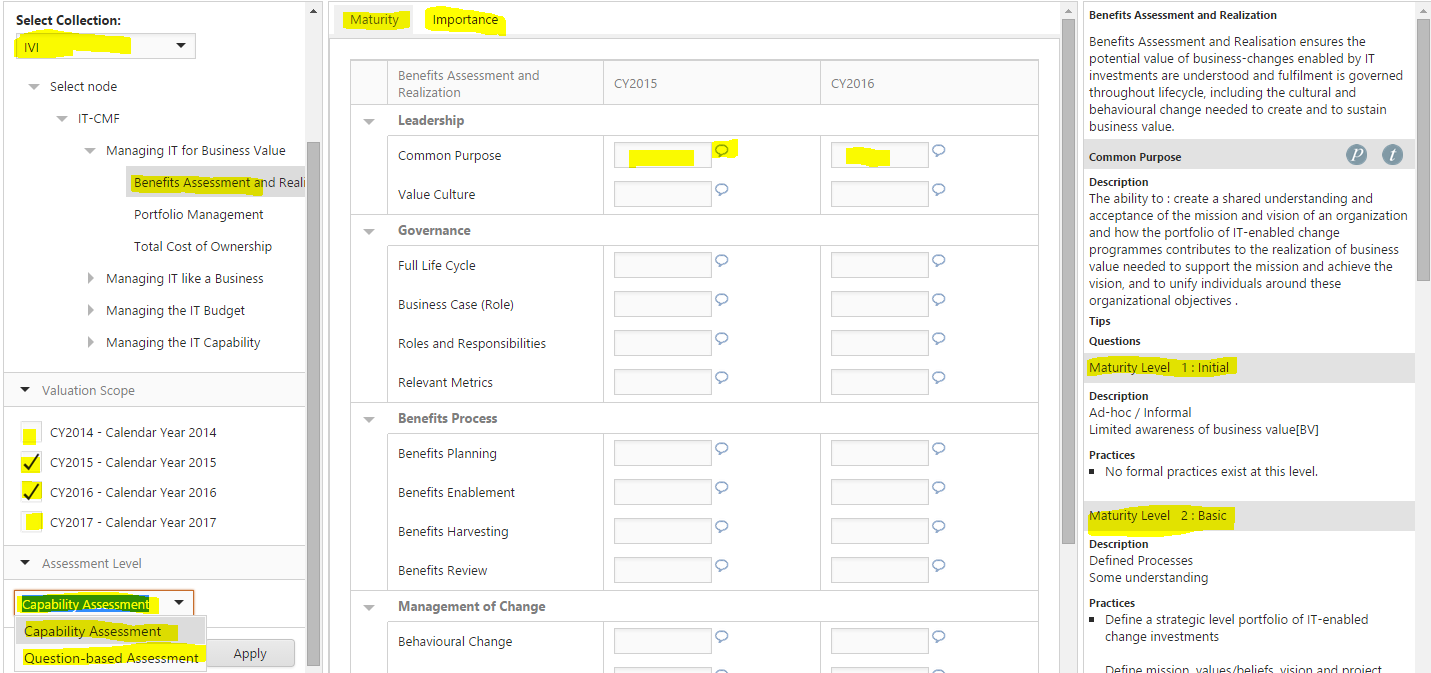Click the round P icon beside Common Purpose

(1356, 155)
